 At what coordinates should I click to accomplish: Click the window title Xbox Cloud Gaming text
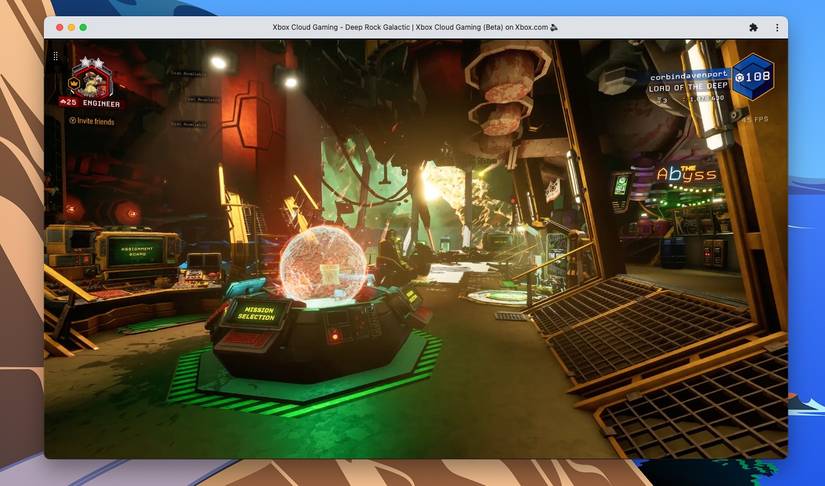point(415,27)
